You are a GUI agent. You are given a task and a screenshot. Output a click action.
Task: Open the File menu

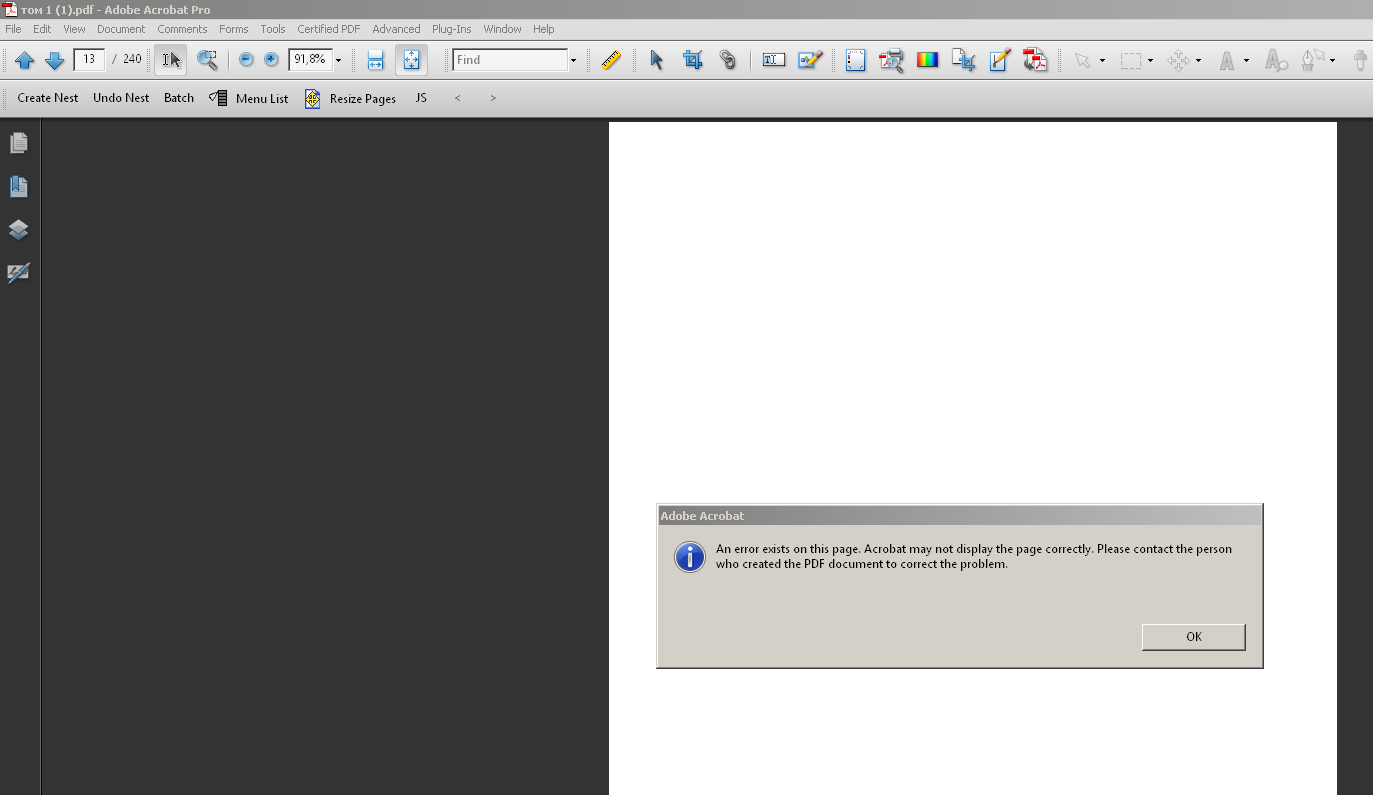pos(13,29)
